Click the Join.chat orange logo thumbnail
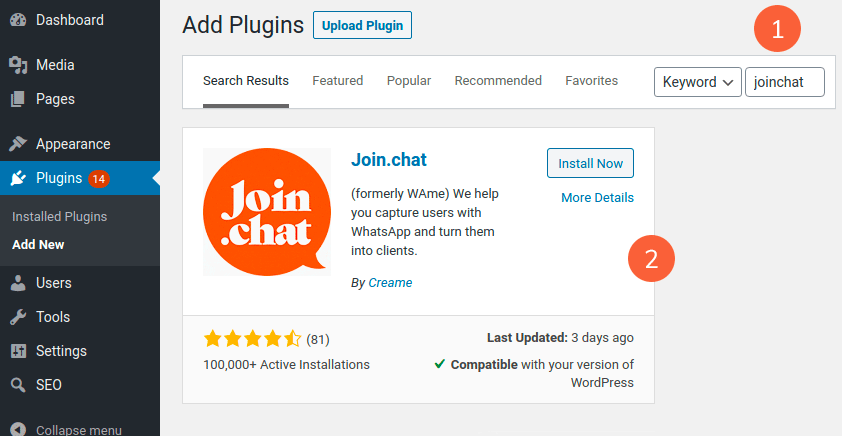 pyautogui.click(x=266, y=212)
